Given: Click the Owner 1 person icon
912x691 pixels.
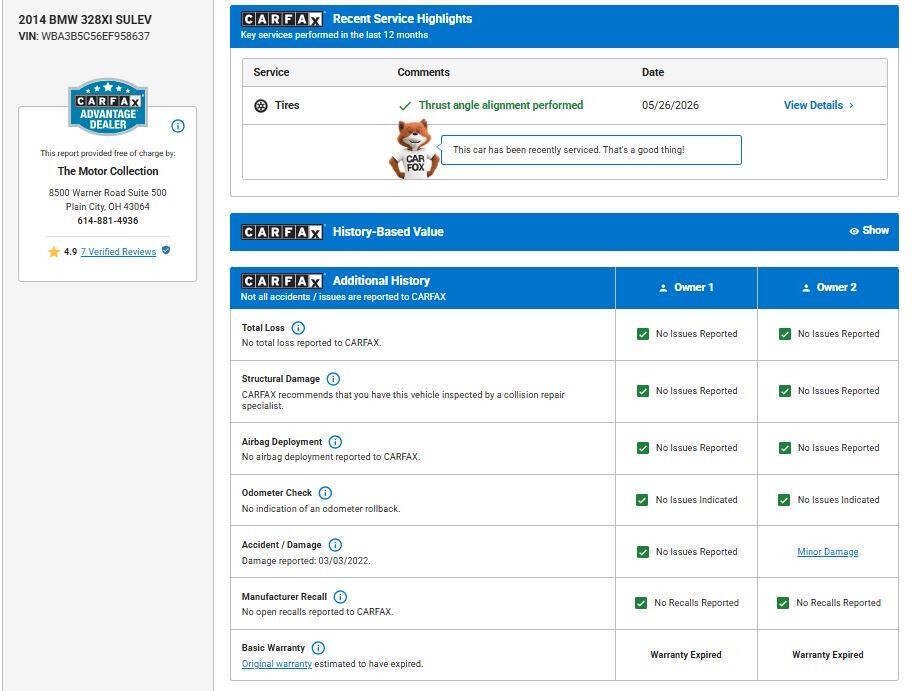Looking at the screenshot, I should click(x=663, y=288).
